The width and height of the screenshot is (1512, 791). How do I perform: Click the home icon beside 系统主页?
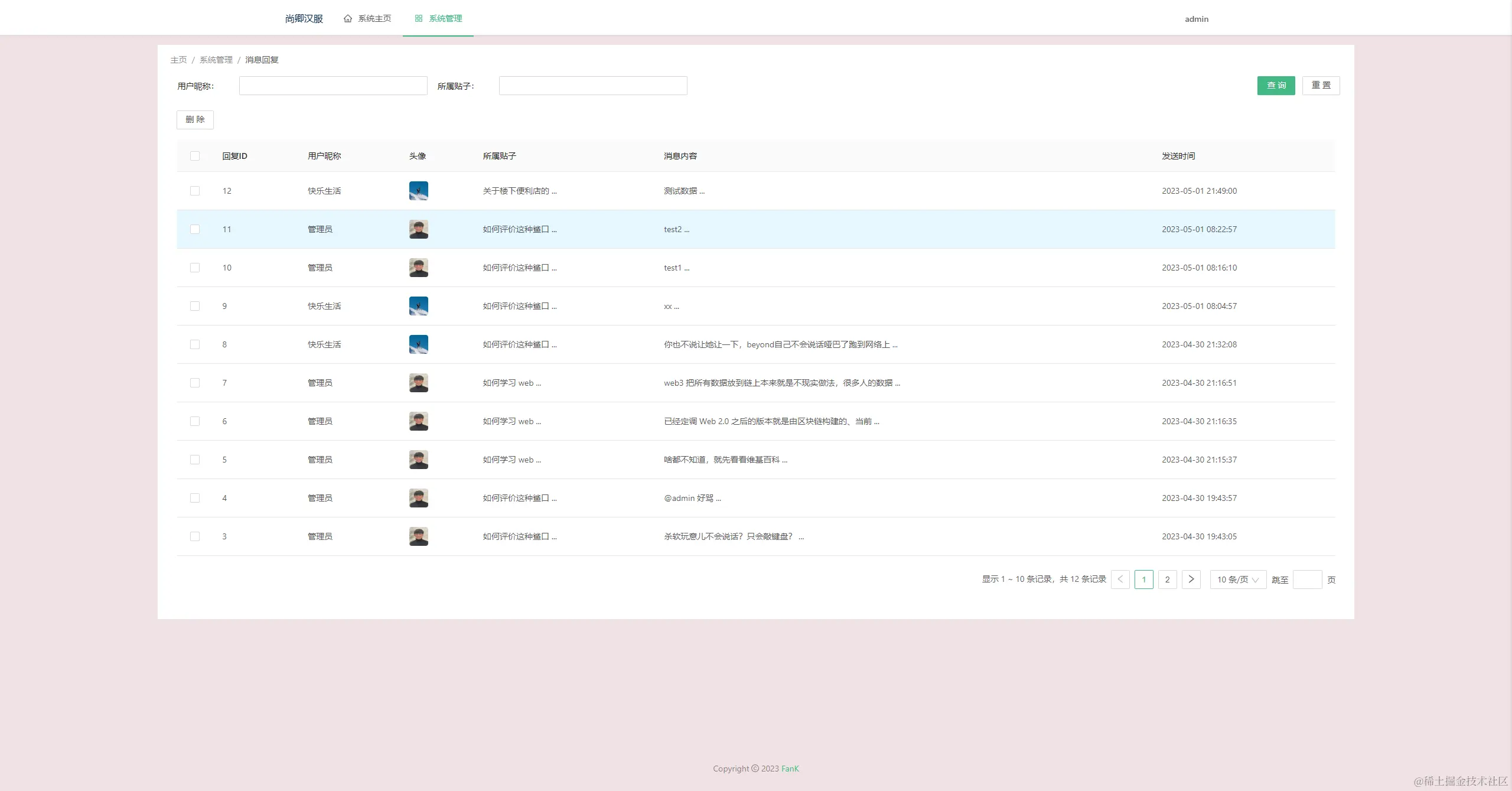[x=348, y=19]
